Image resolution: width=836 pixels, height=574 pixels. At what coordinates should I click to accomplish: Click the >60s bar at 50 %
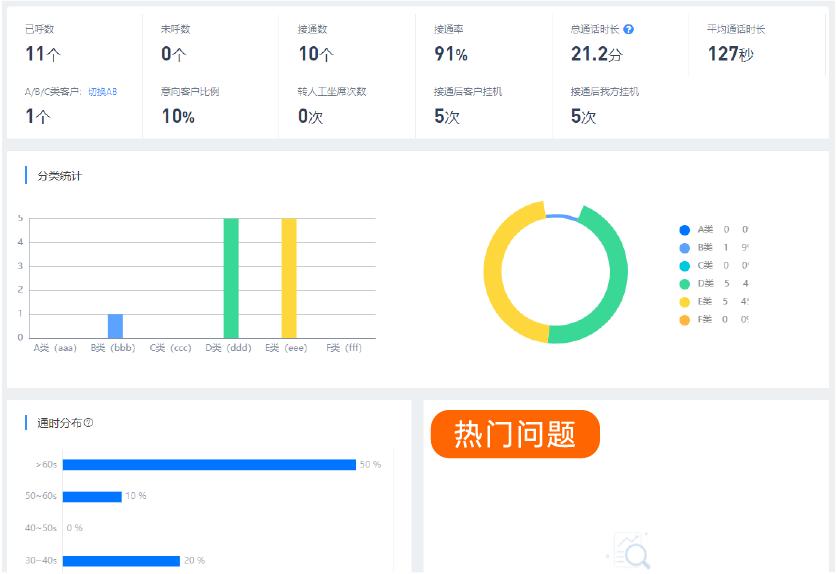(209, 465)
